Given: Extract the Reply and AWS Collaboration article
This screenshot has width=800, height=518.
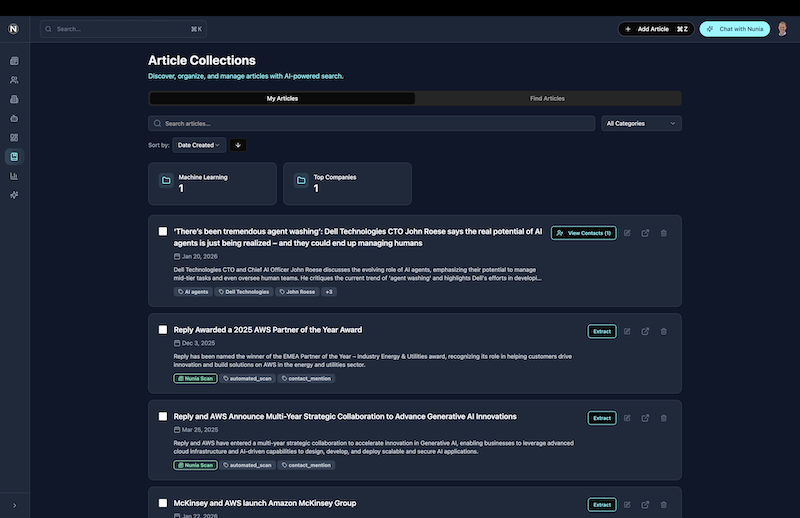Looking at the screenshot, I should pyautogui.click(x=602, y=418).
